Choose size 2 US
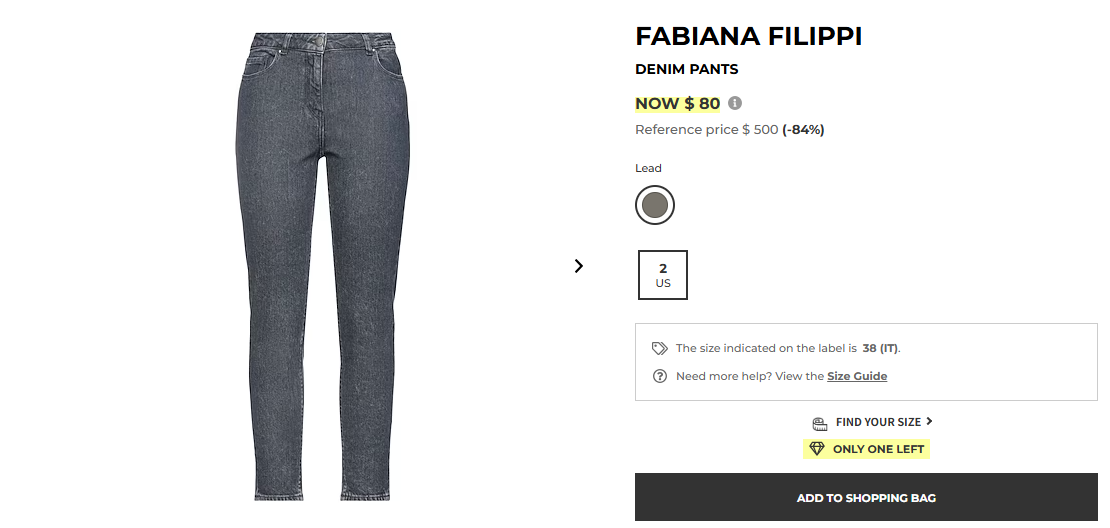 (x=663, y=275)
